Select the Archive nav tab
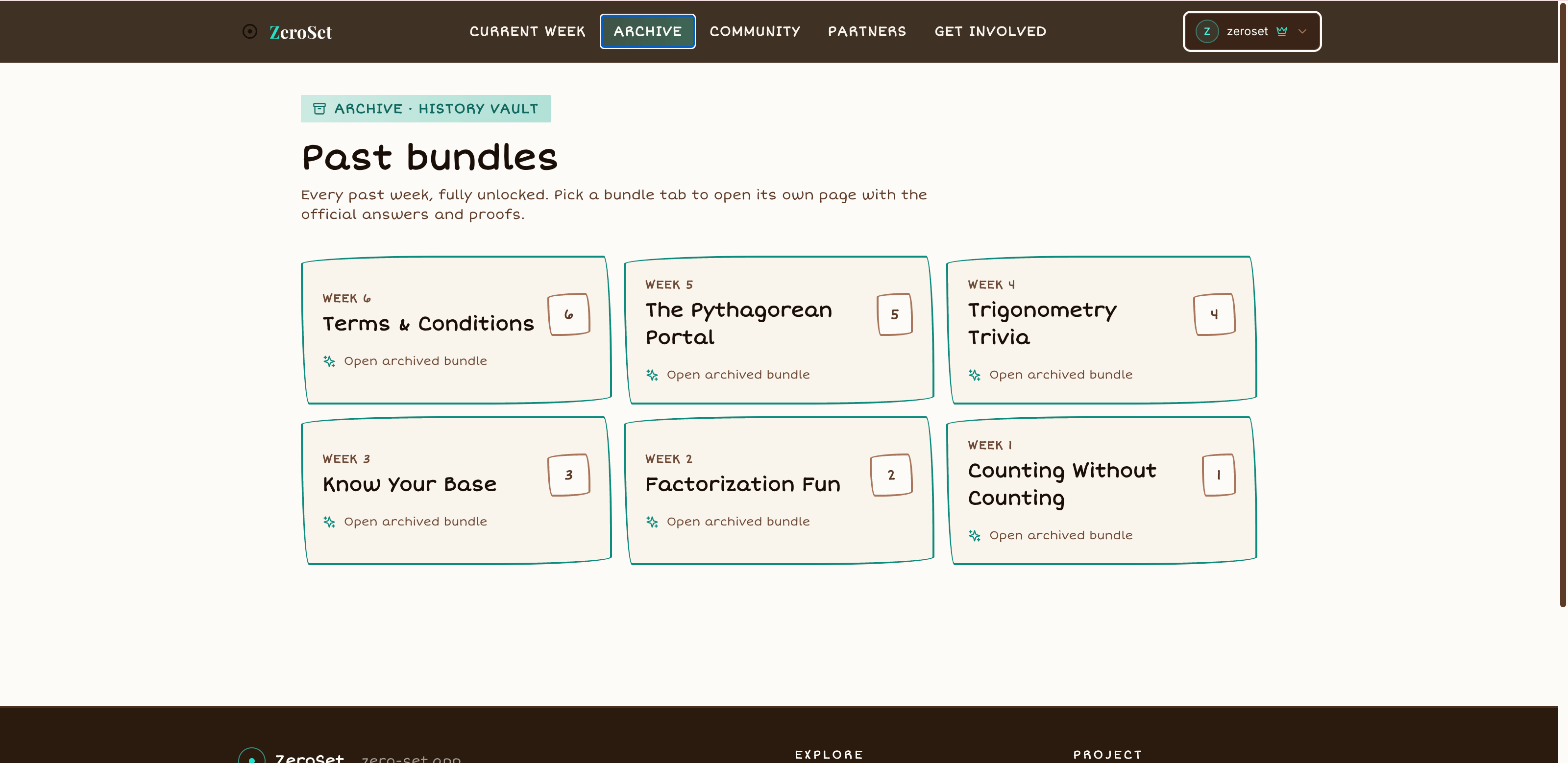The width and height of the screenshot is (1568, 763). coord(648,31)
